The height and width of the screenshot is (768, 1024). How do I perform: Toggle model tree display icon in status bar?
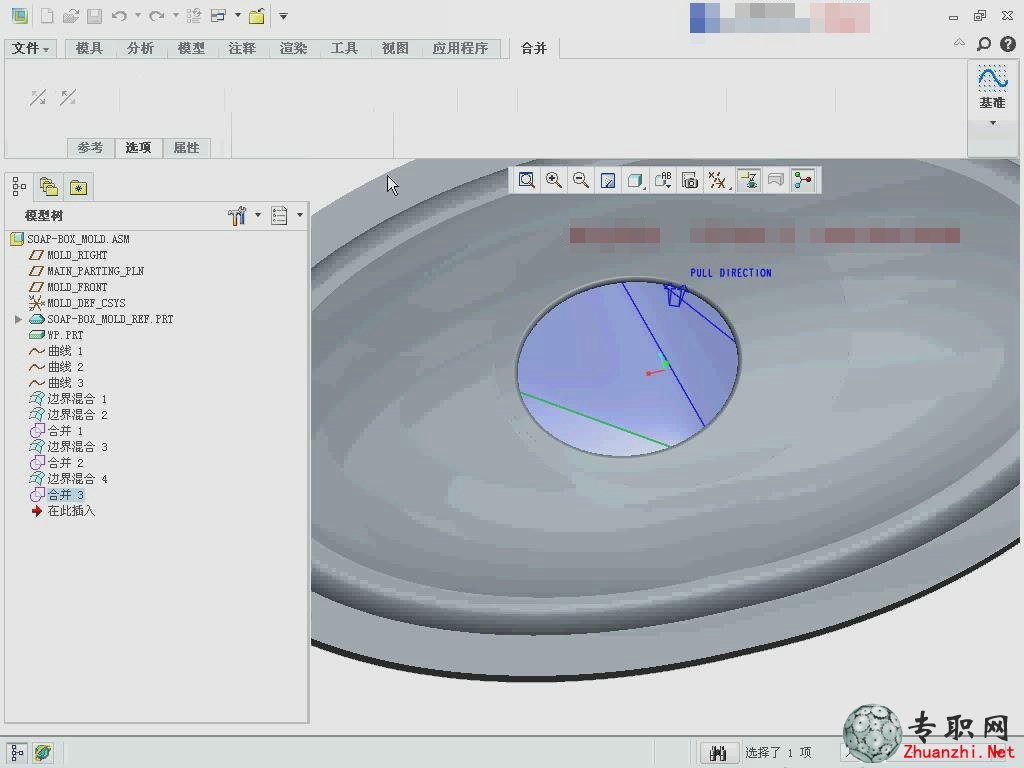(x=18, y=753)
